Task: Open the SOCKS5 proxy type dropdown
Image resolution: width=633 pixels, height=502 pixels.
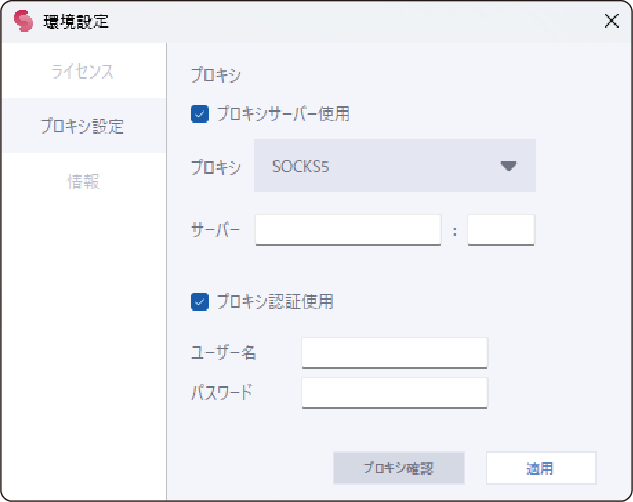Action: pyautogui.click(x=395, y=166)
